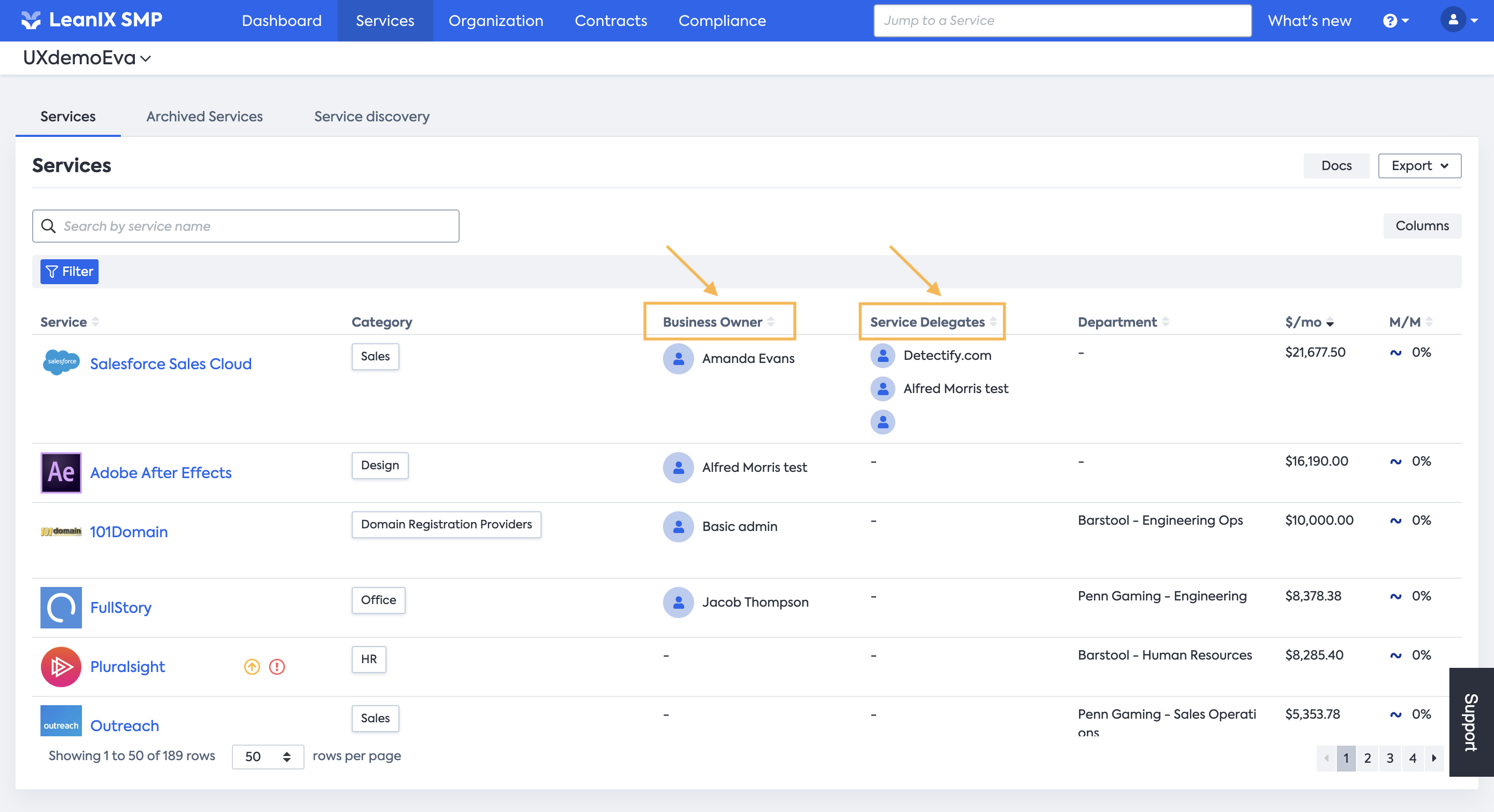
Task: Open the Export dropdown
Action: coord(1419,166)
